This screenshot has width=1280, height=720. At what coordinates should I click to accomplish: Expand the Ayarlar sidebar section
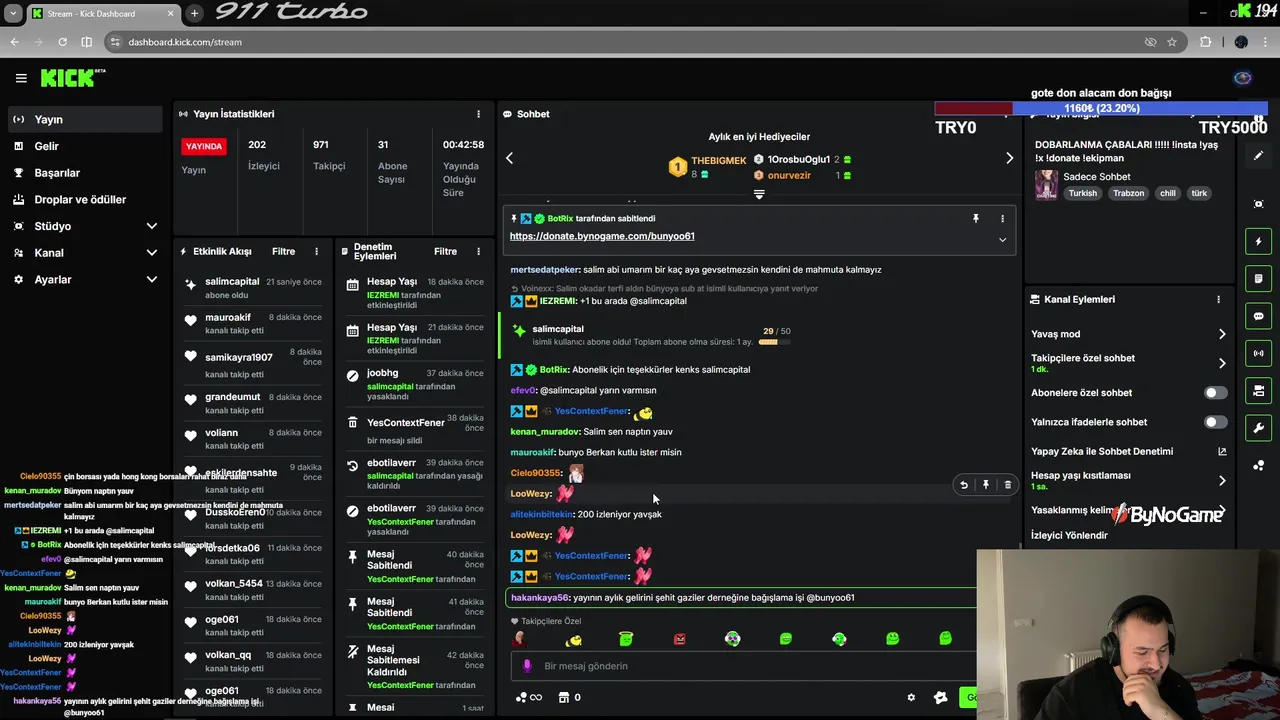point(84,280)
